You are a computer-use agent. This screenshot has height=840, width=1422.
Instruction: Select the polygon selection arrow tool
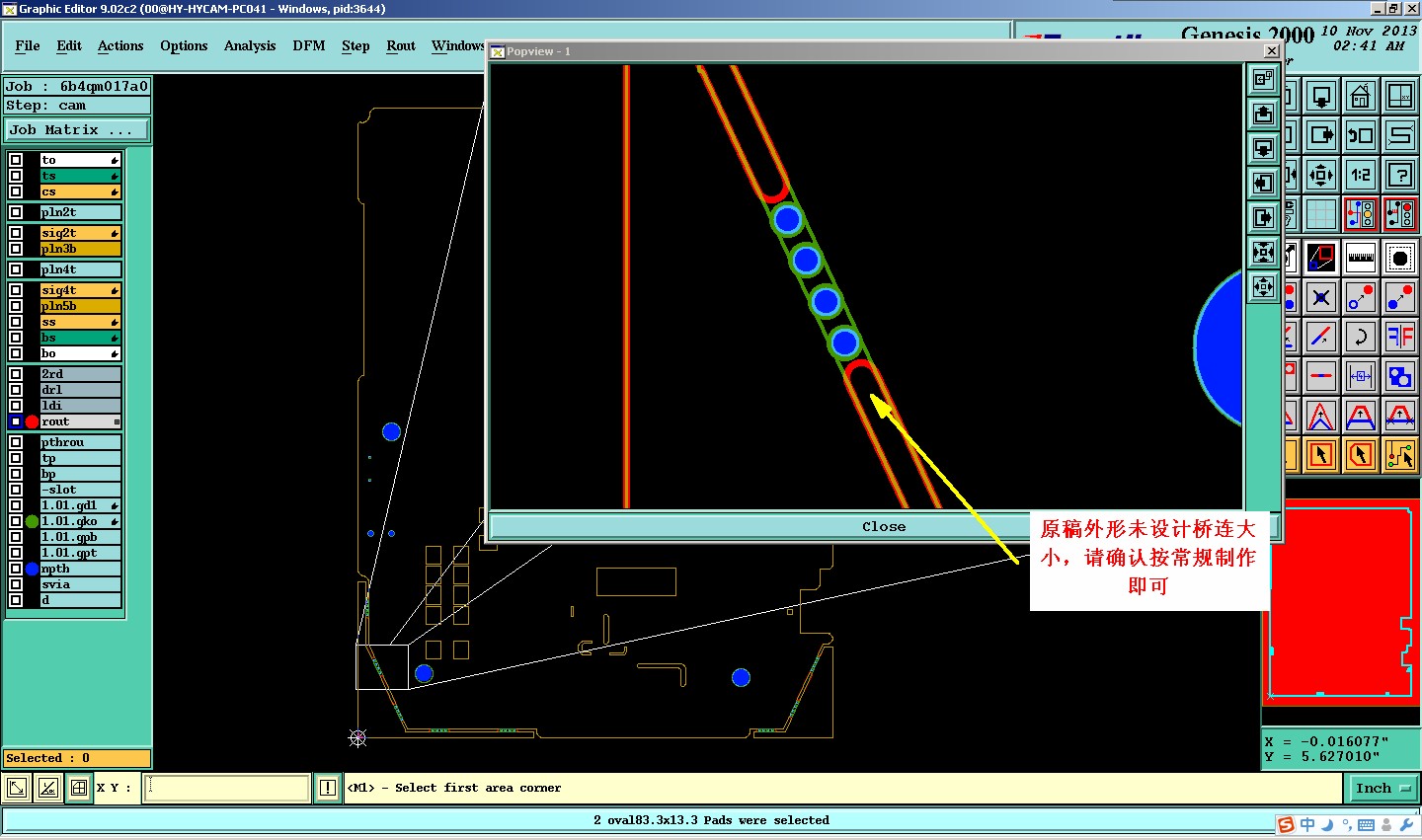[x=1360, y=454]
